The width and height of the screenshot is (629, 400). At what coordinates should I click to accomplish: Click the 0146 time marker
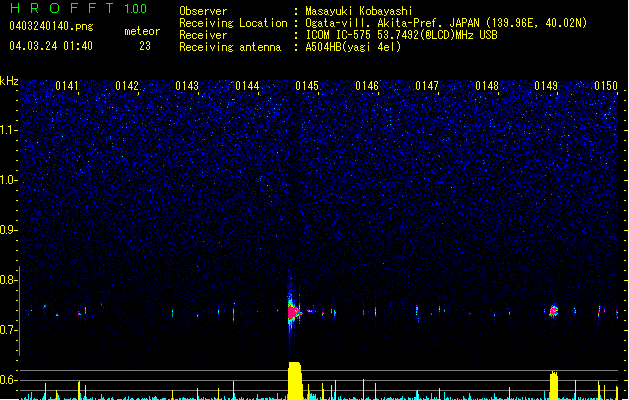(x=367, y=86)
